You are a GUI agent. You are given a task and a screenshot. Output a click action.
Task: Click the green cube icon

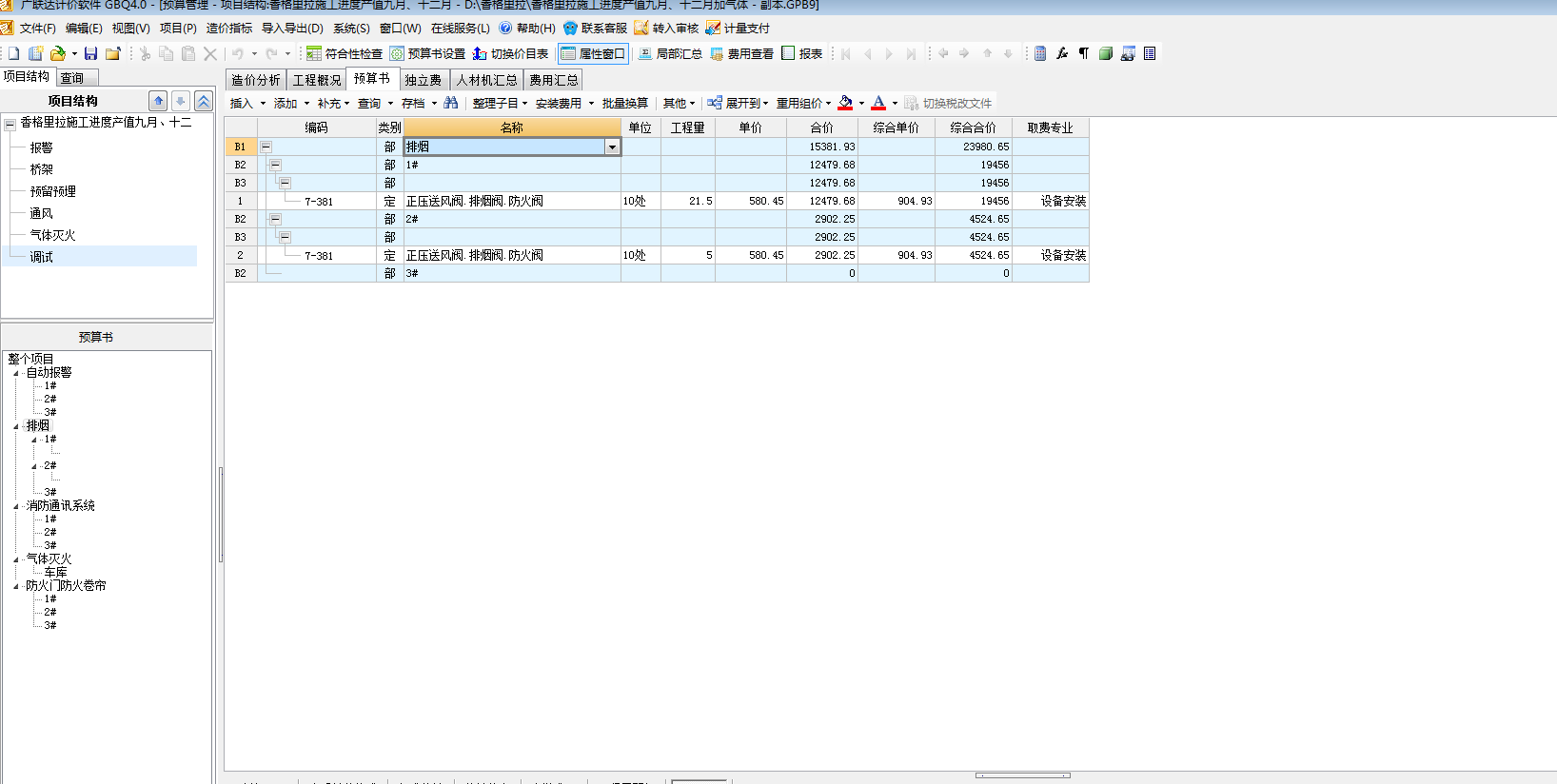pos(1106,54)
